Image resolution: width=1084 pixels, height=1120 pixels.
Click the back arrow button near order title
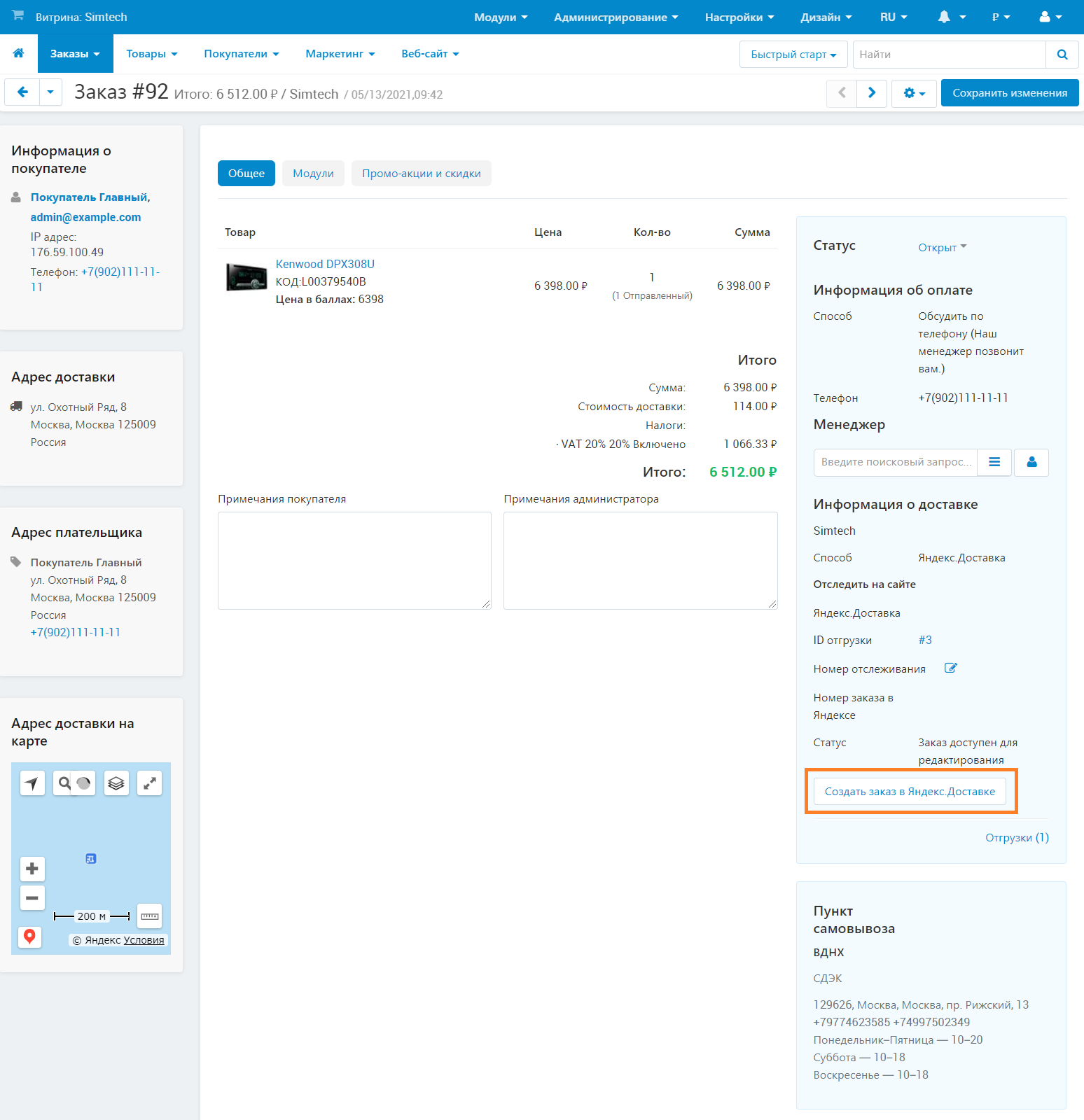point(22,92)
